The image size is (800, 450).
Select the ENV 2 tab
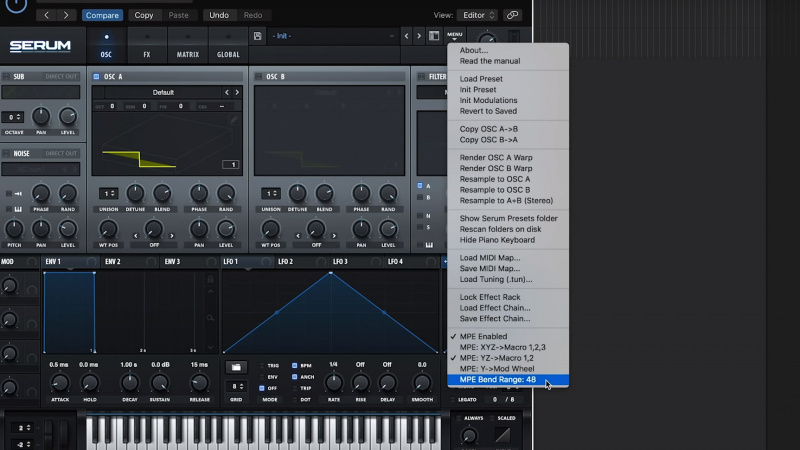pyautogui.click(x=113, y=261)
